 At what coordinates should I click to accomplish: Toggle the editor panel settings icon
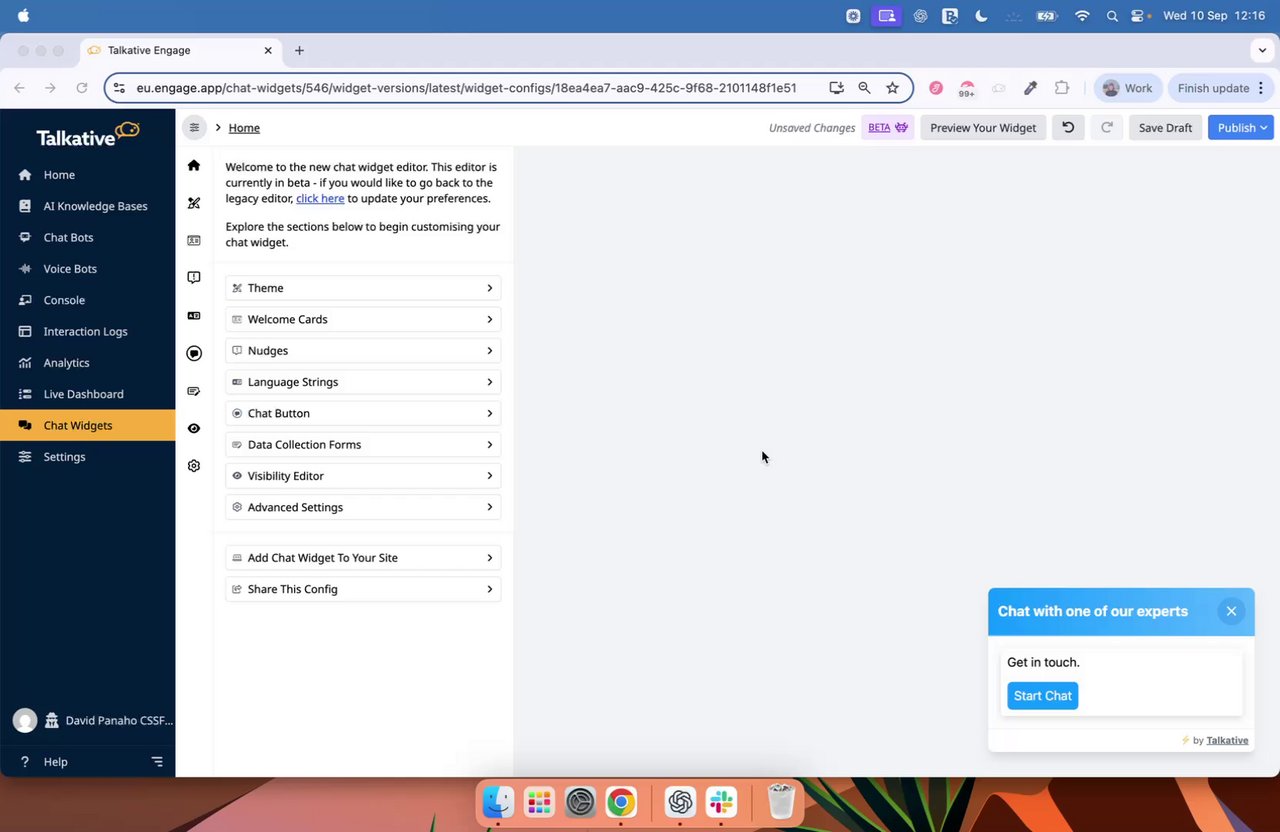pyautogui.click(x=194, y=127)
